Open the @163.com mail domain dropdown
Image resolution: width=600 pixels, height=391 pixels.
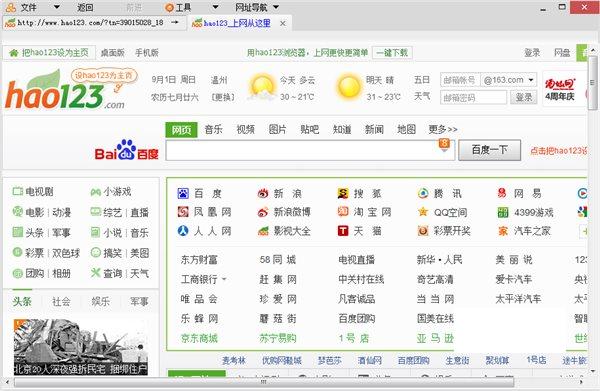pyautogui.click(x=531, y=80)
